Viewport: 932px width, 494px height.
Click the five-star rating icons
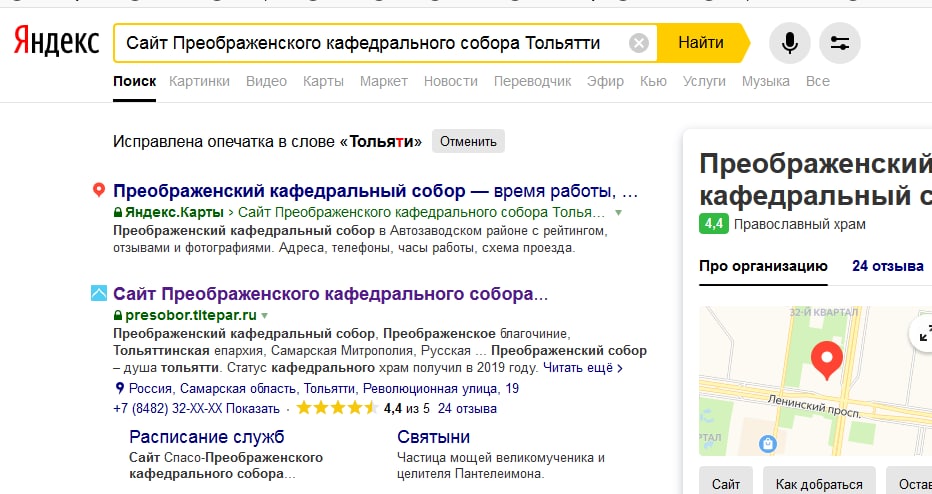point(337,408)
